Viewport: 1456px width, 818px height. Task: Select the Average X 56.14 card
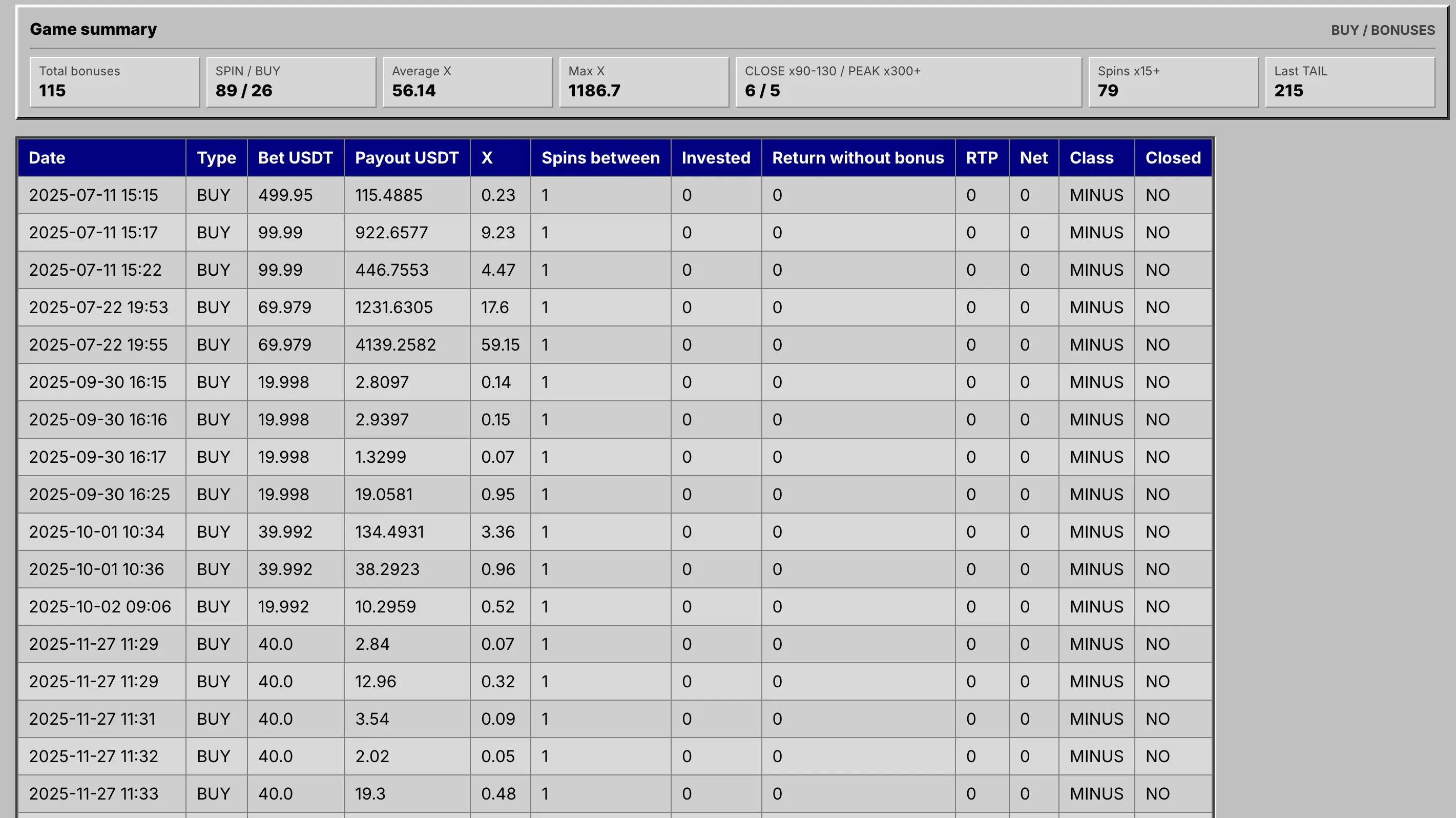467,82
